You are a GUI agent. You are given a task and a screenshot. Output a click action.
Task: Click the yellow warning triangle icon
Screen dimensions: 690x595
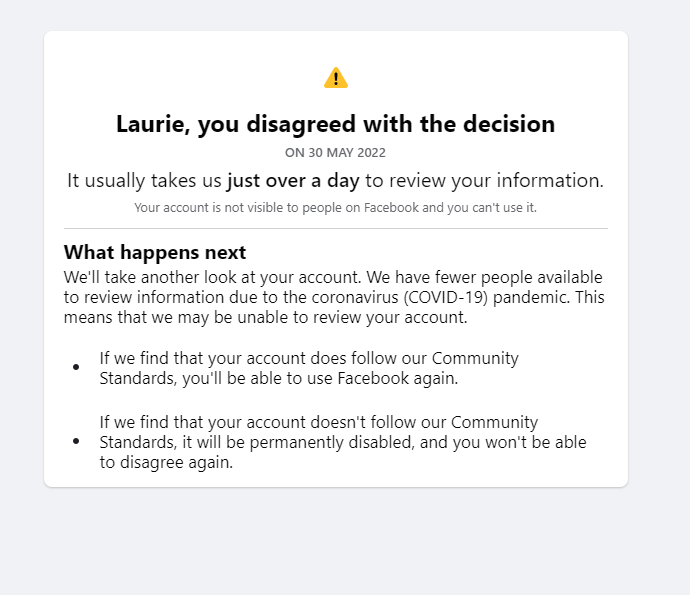[x=336, y=78]
